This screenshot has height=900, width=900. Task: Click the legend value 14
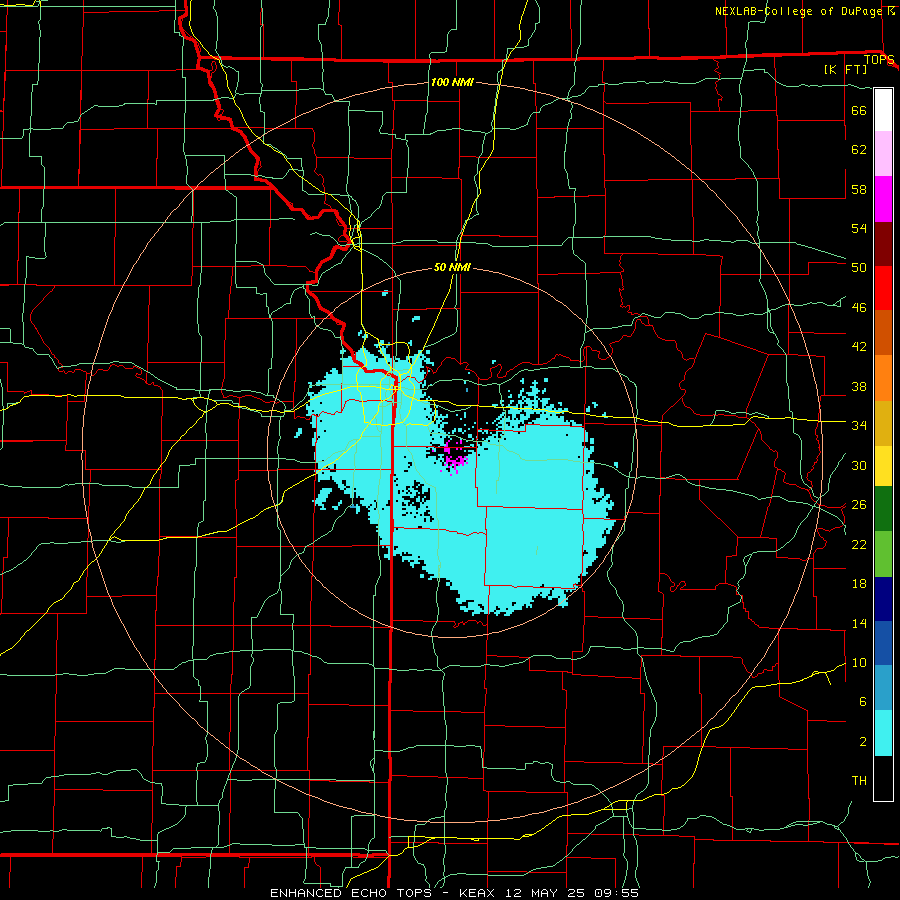[859, 623]
